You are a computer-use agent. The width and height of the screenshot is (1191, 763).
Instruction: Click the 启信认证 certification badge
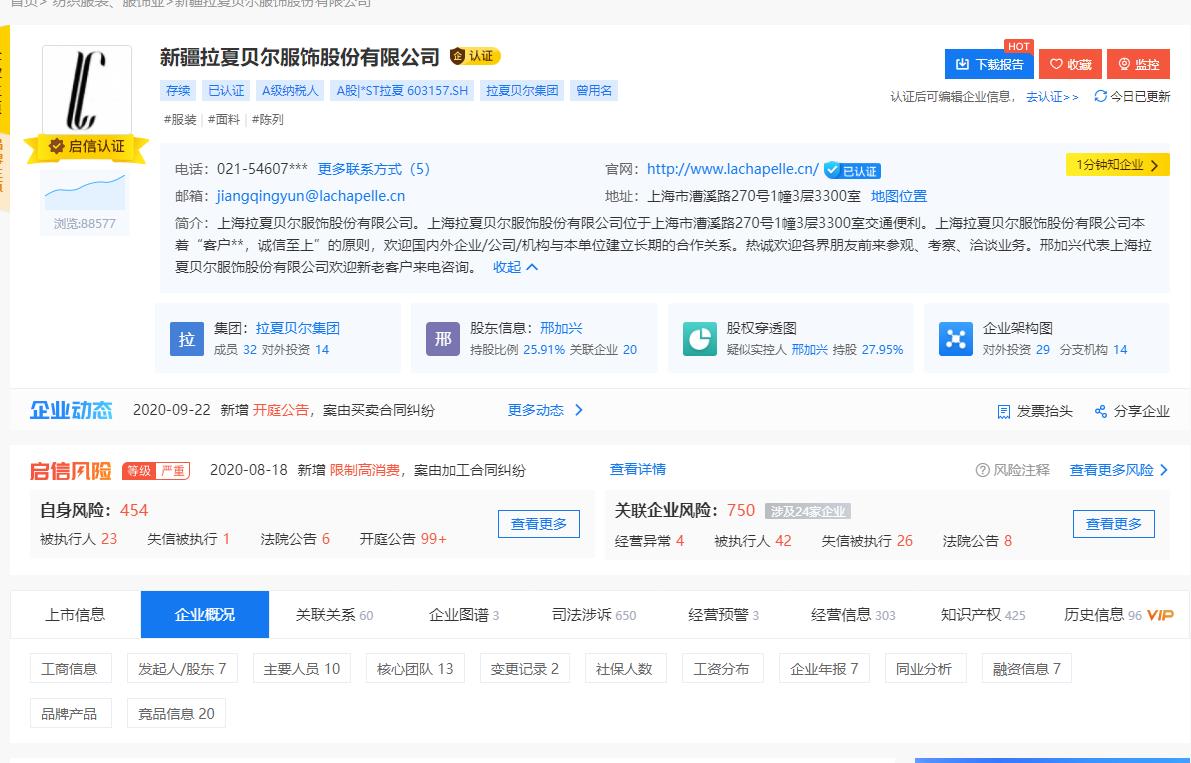tap(87, 146)
